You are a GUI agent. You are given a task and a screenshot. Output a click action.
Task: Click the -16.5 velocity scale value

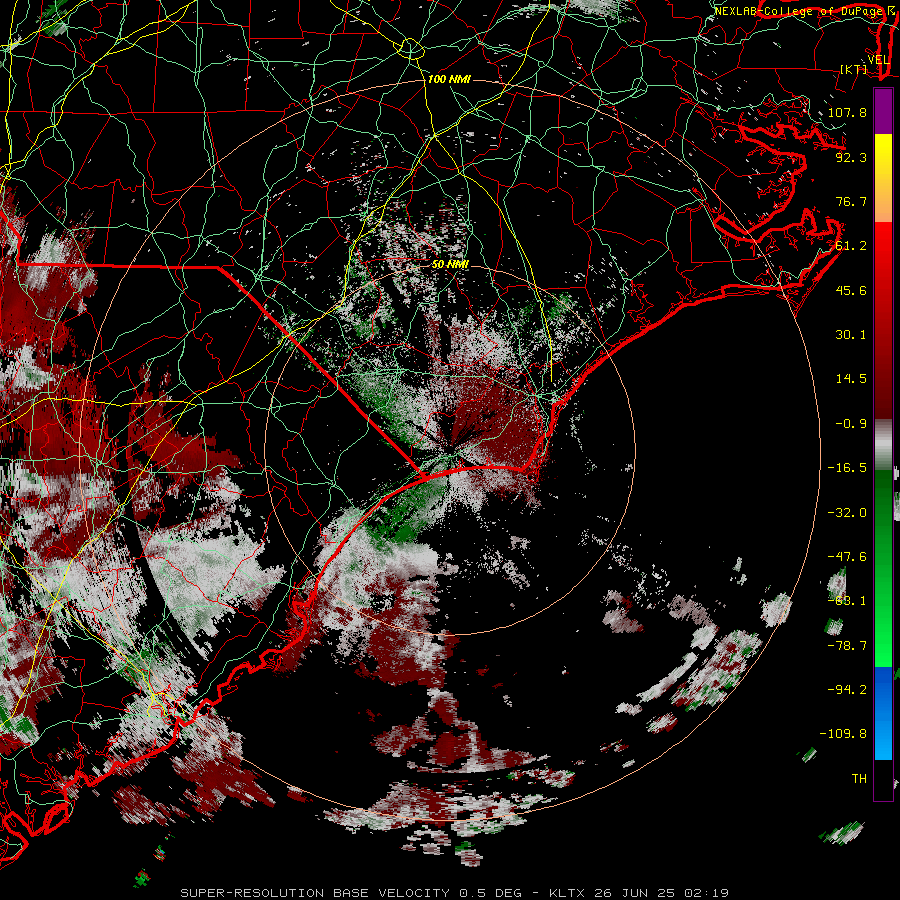847,468
